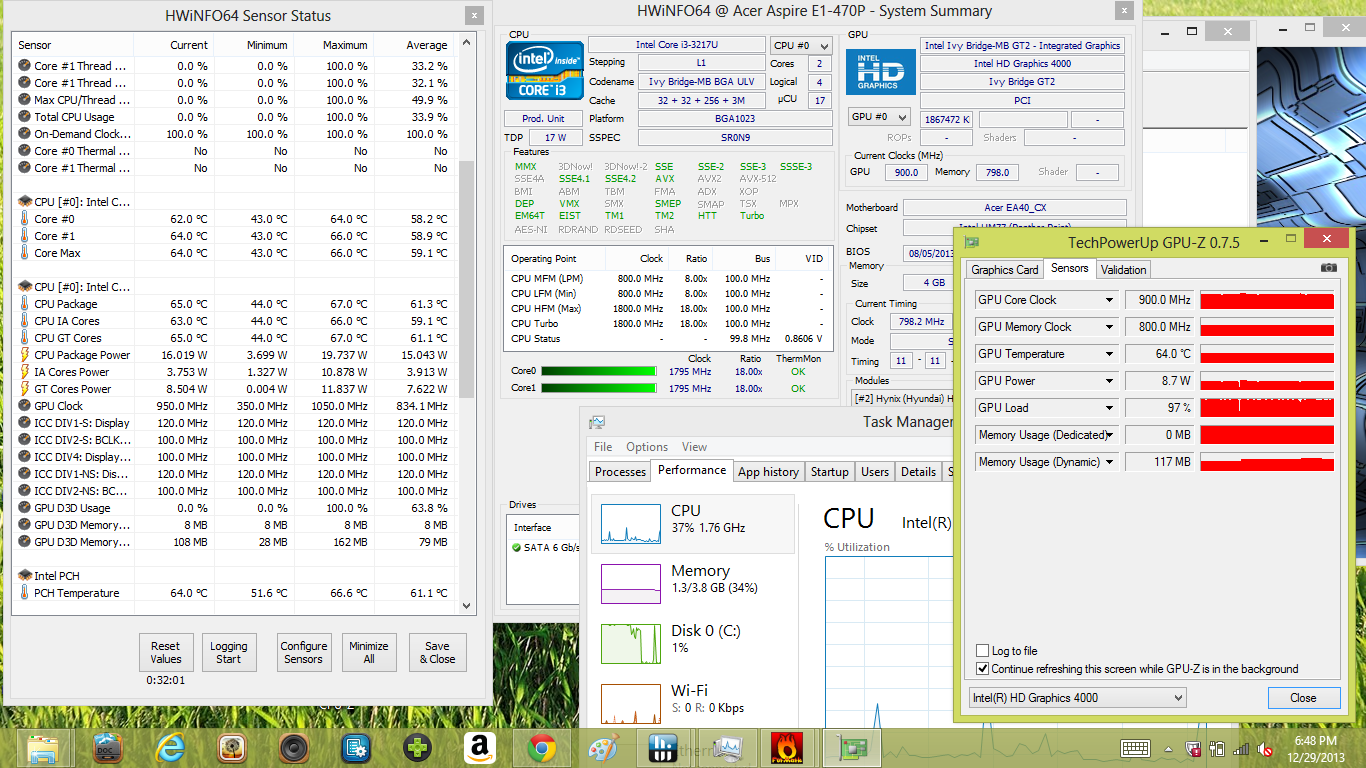Open the Memory Usage (Dedicated) dropdown
This screenshot has width=1366, height=768.
1108,435
